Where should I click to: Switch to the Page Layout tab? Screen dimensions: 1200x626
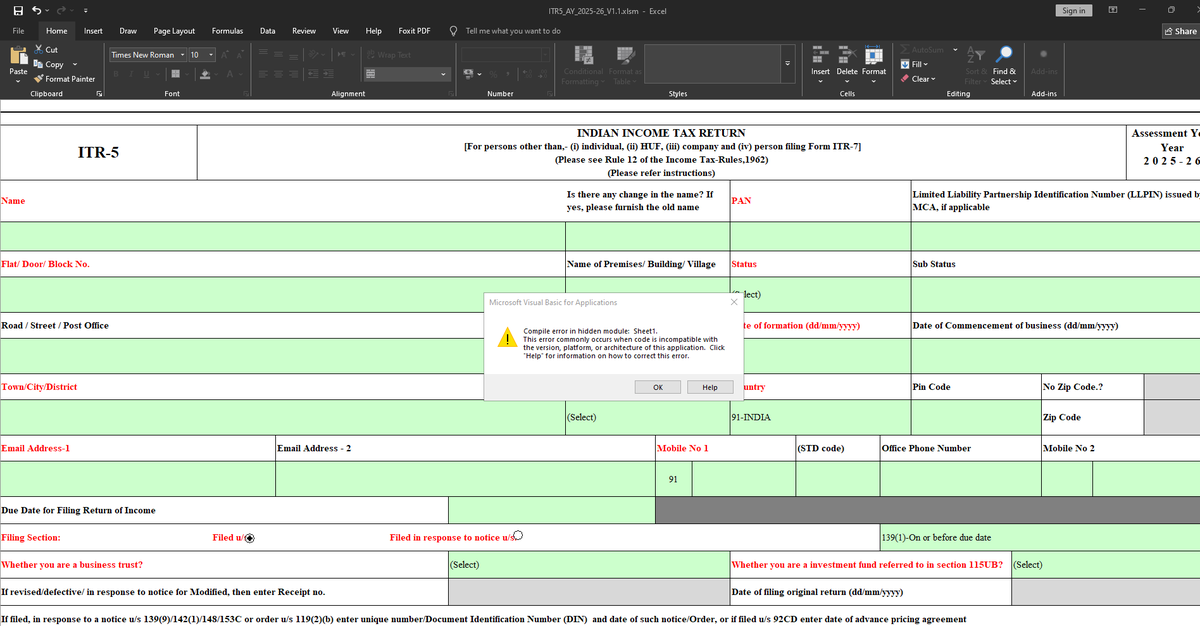[174, 31]
